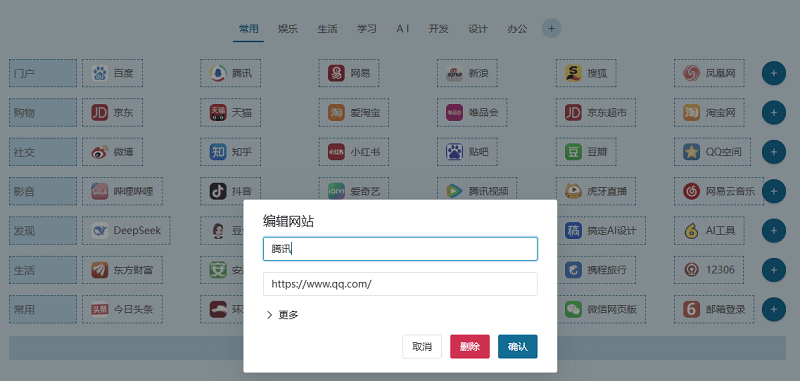This screenshot has height=381, width=800.
Task: Open the QQ空间 star icon
Action: tap(691, 152)
